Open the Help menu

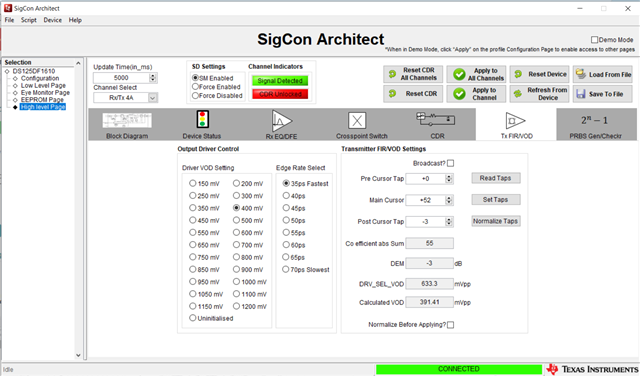tap(75, 20)
